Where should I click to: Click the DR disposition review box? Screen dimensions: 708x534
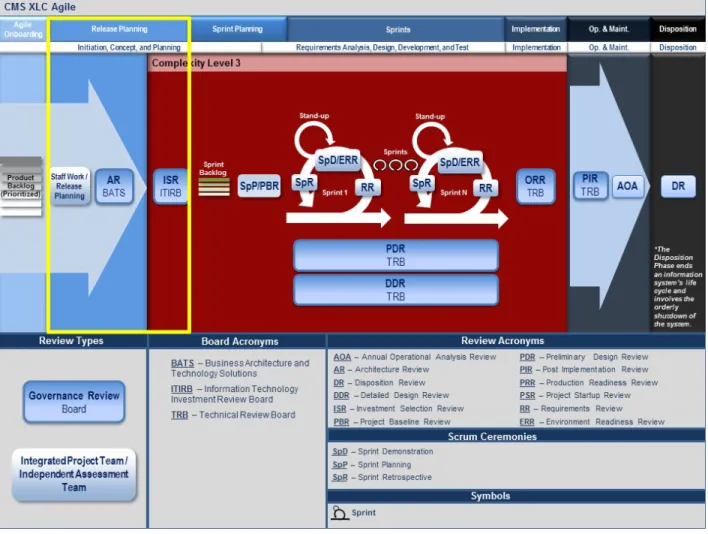point(678,186)
